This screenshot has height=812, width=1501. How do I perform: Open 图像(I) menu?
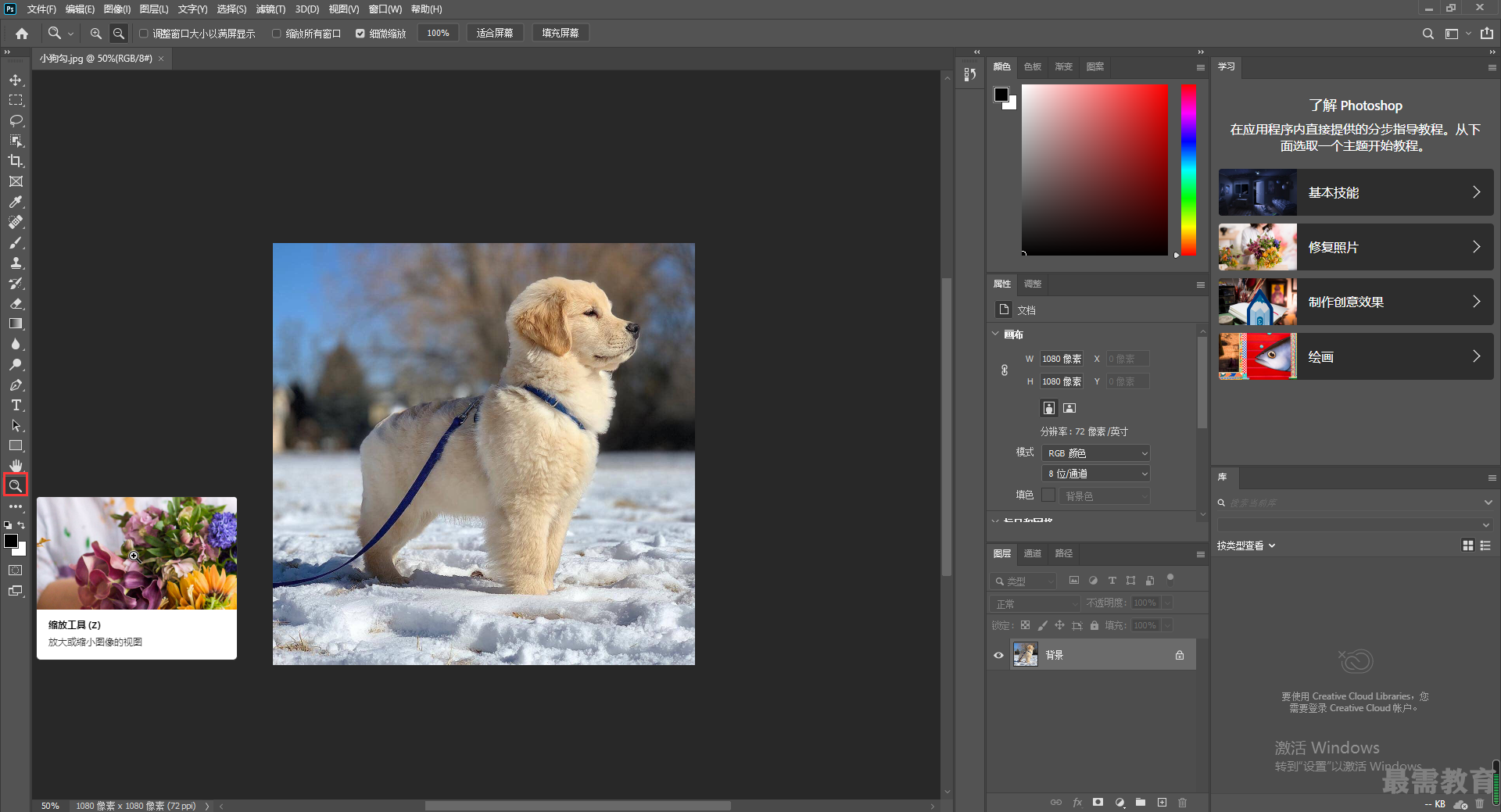(117, 9)
